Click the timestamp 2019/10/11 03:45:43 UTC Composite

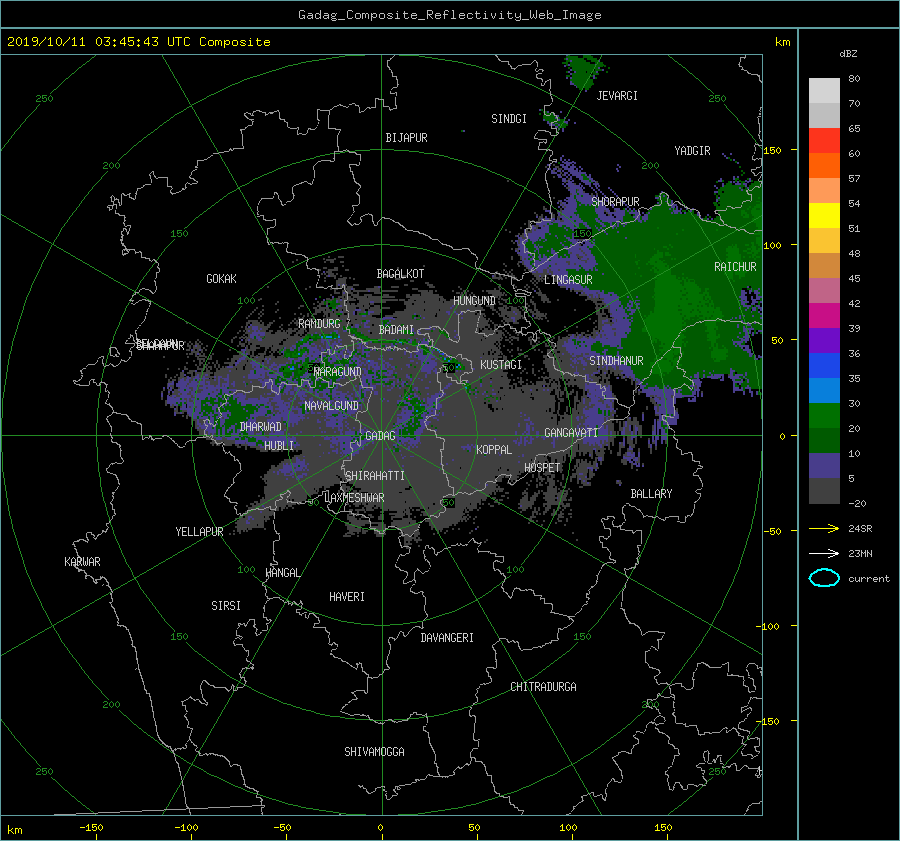(138, 42)
